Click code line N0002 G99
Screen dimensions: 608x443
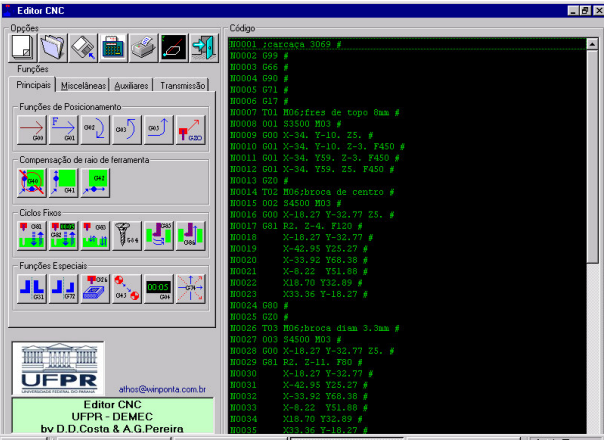(408, 55)
